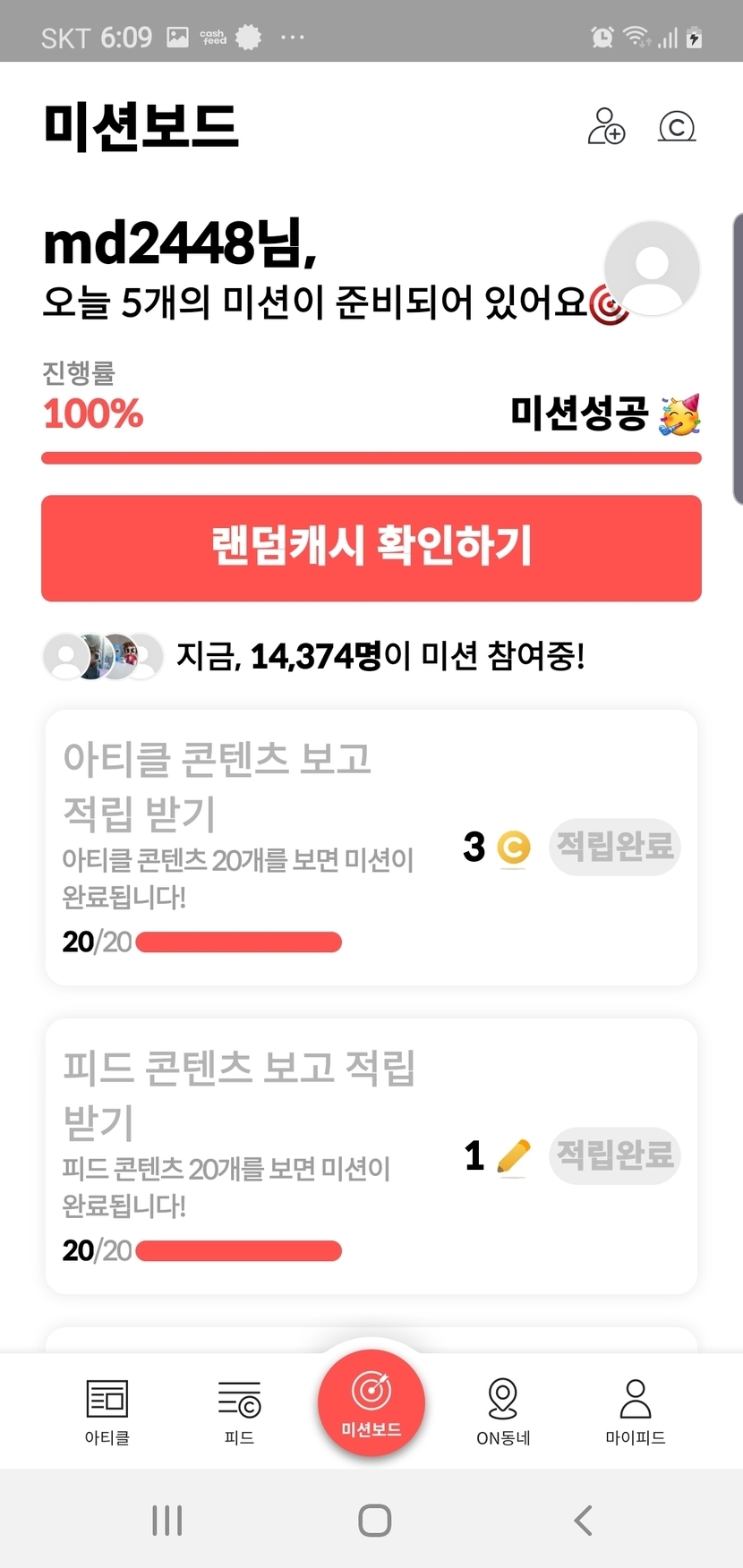
Task: Tap 적립완료 button for feed mission
Action: tap(614, 1155)
